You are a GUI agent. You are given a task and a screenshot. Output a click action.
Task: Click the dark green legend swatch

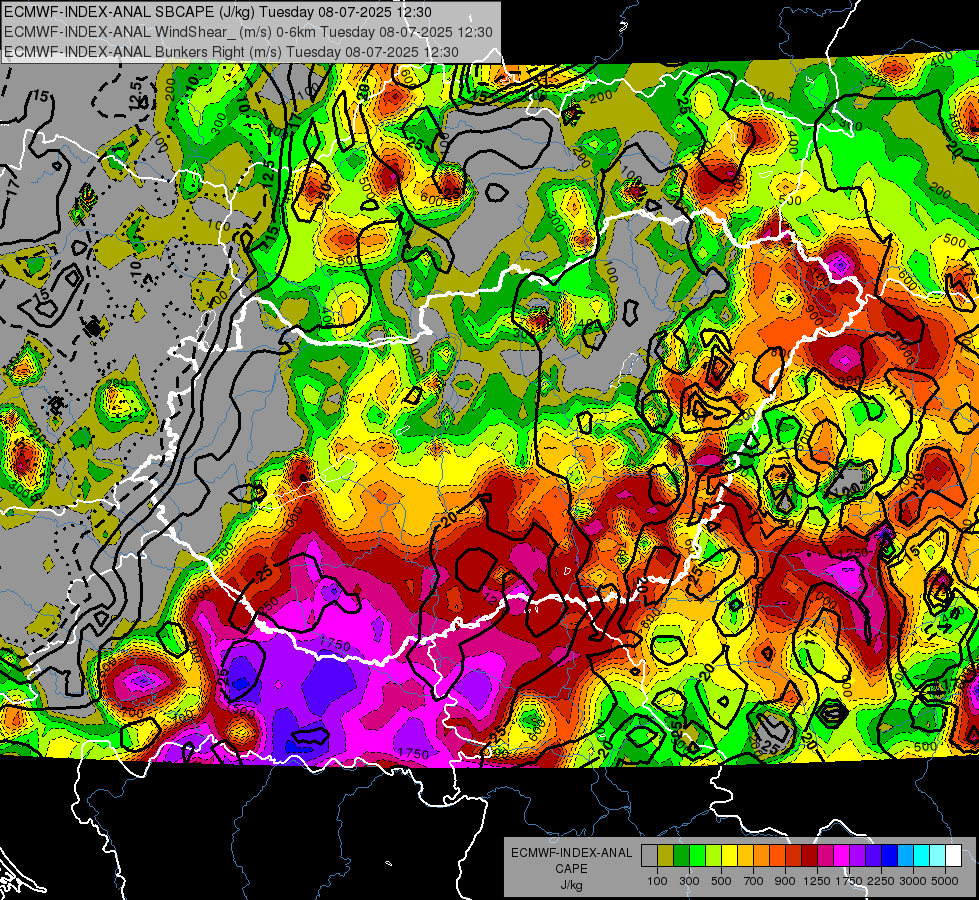point(681,856)
